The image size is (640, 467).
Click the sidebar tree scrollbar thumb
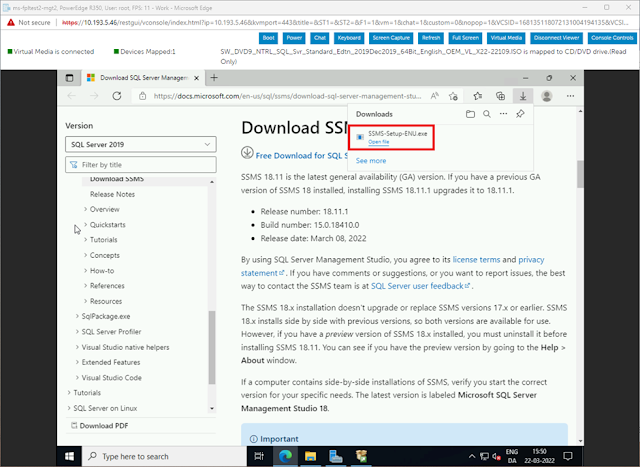coord(212,347)
